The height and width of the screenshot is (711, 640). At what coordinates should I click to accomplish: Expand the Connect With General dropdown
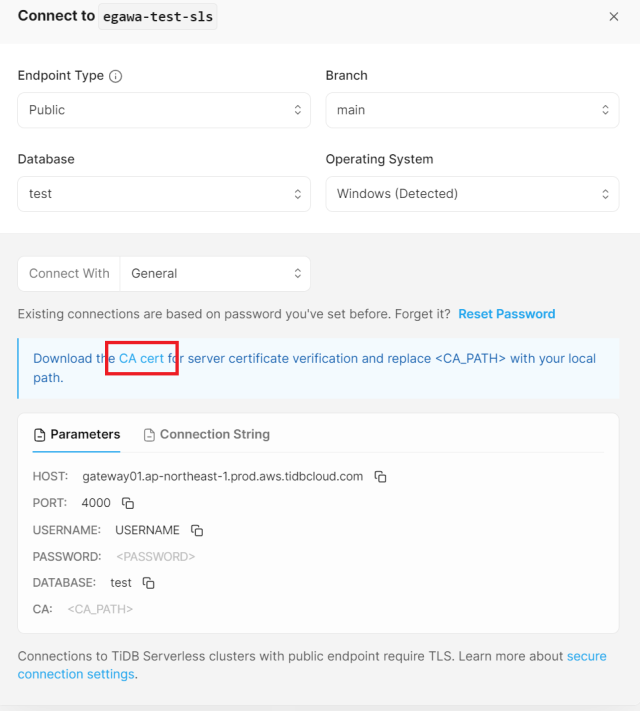coord(215,274)
